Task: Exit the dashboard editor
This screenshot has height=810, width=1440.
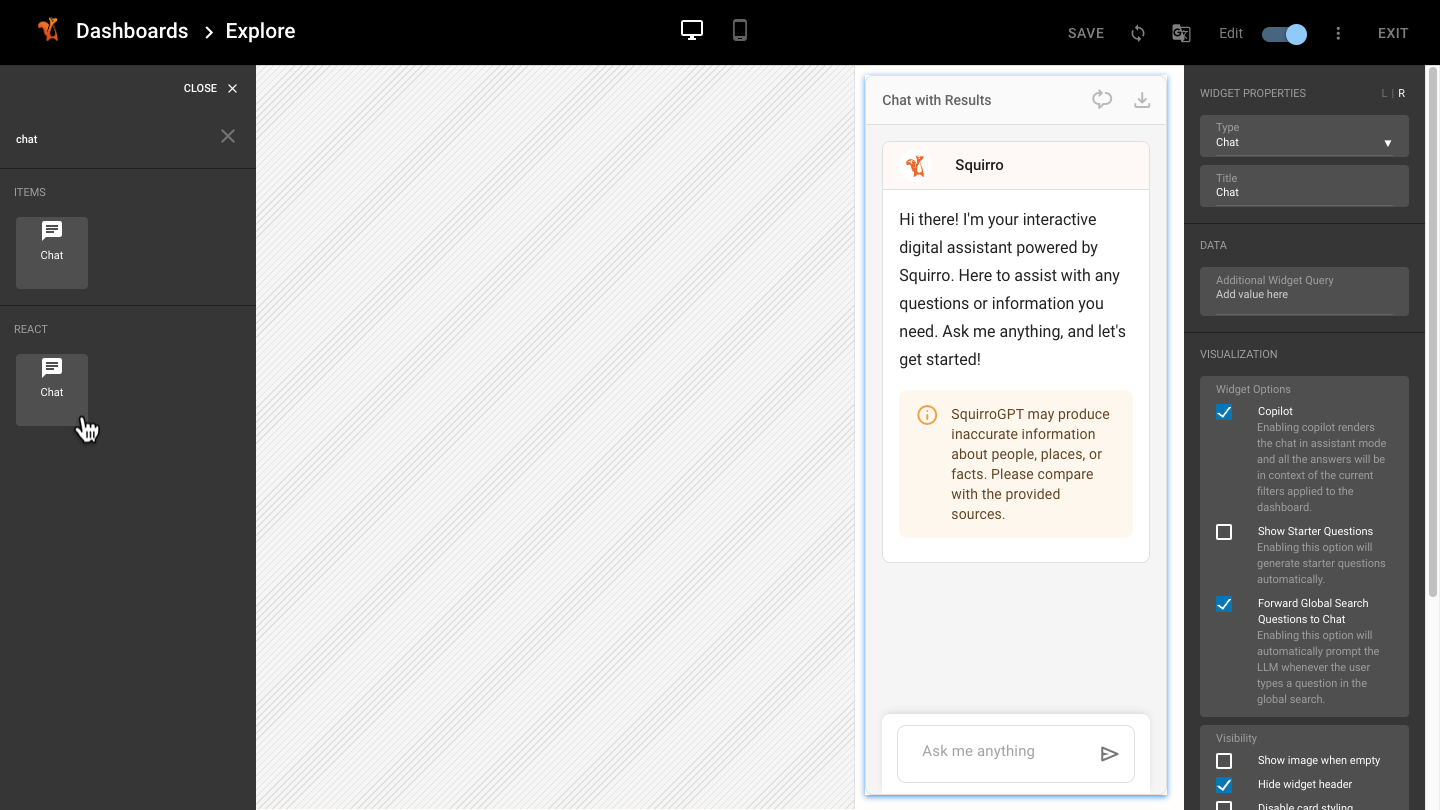Action: (1393, 33)
